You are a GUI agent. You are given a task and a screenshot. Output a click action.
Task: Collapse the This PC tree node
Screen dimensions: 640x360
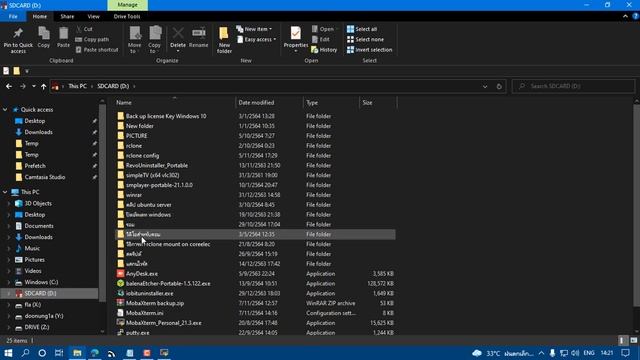point(5,192)
